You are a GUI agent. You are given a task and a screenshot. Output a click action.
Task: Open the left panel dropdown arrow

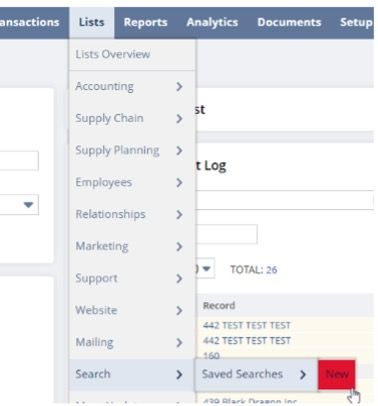(29, 204)
